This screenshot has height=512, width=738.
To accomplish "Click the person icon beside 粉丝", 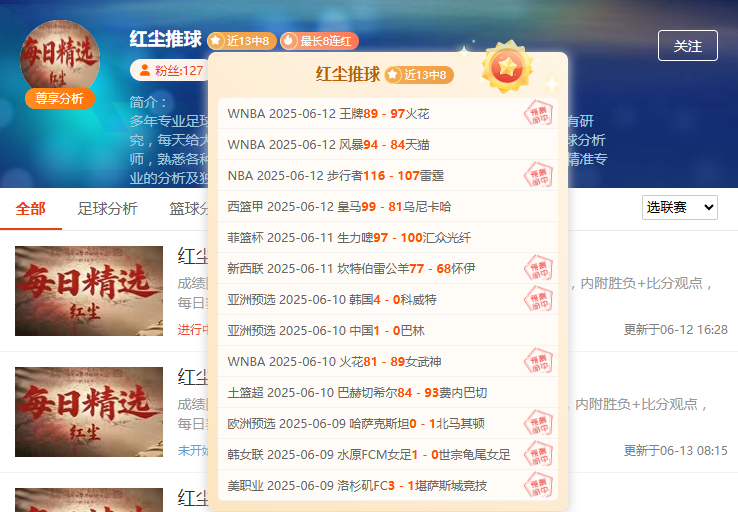I will pos(145,71).
